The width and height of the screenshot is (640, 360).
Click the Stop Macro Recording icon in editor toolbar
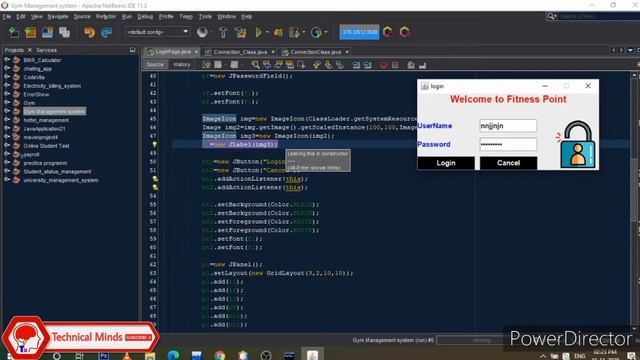pyautogui.click(x=395, y=64)
